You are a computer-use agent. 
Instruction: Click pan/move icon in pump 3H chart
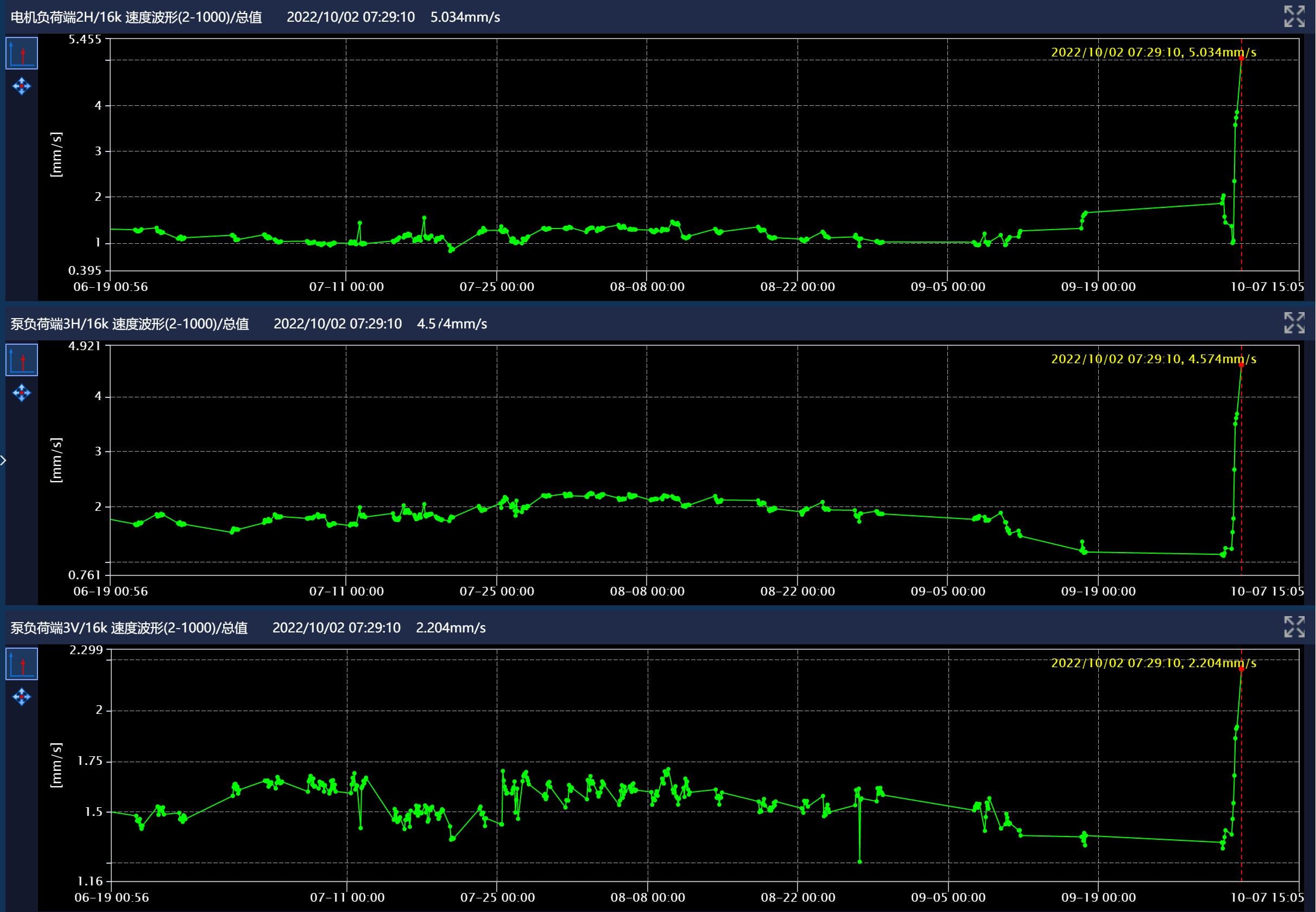[22, 392]
